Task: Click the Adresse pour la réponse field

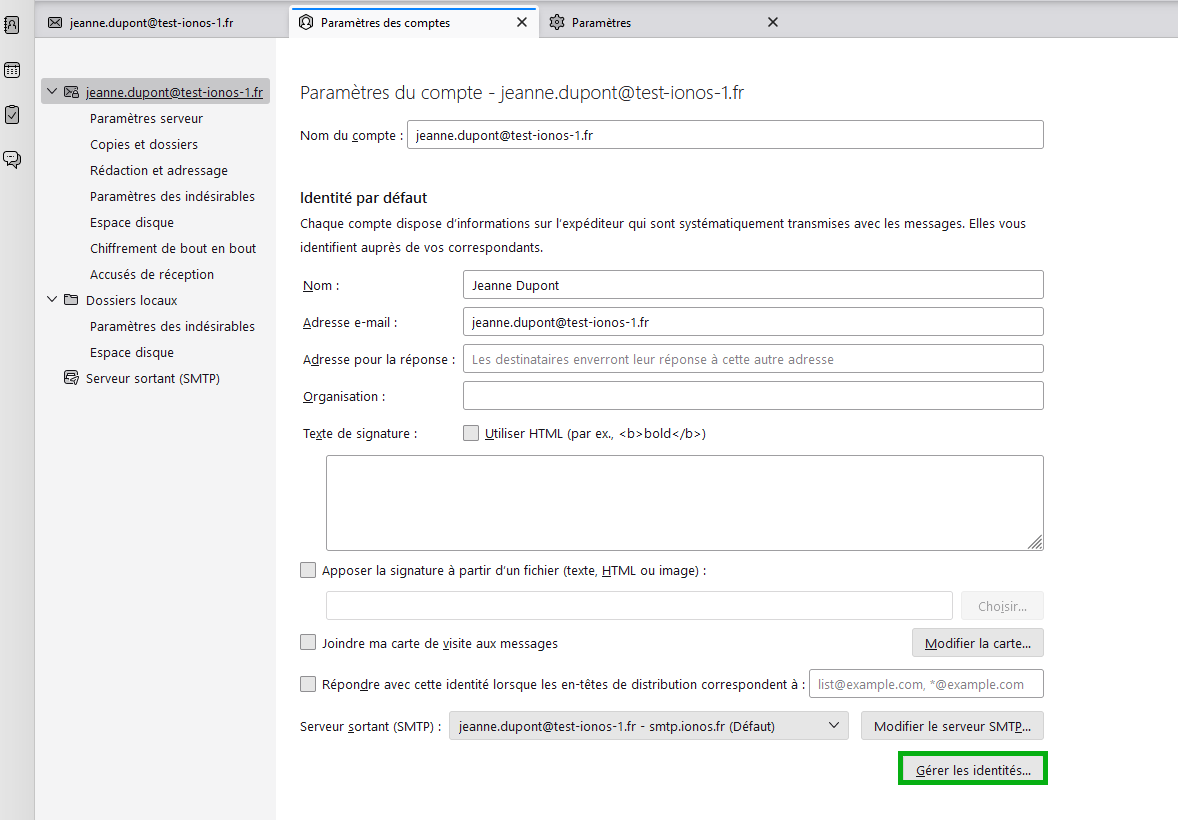Action: click(x=753, y=359)
